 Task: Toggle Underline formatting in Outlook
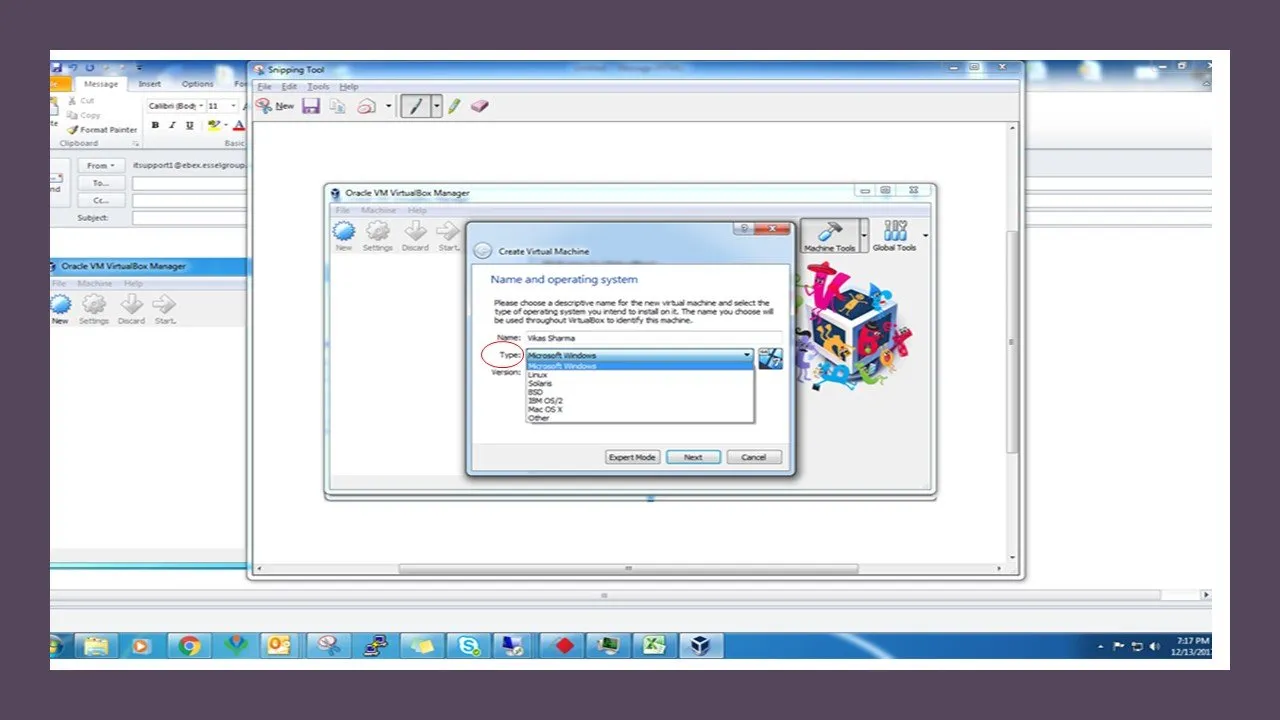click(x=189, y=125)
